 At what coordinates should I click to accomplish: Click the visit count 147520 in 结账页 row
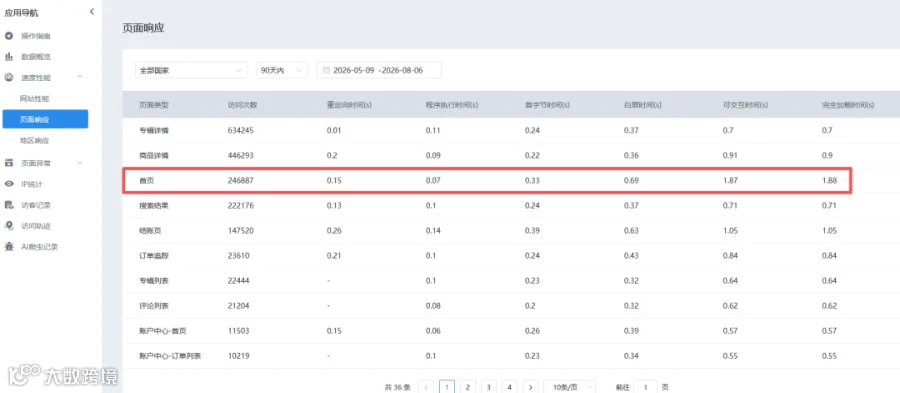tap(240, 231)
